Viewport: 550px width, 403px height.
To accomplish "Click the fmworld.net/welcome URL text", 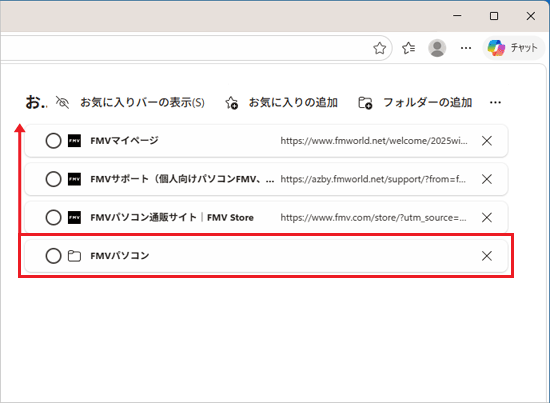I will (x=374, y=141).
